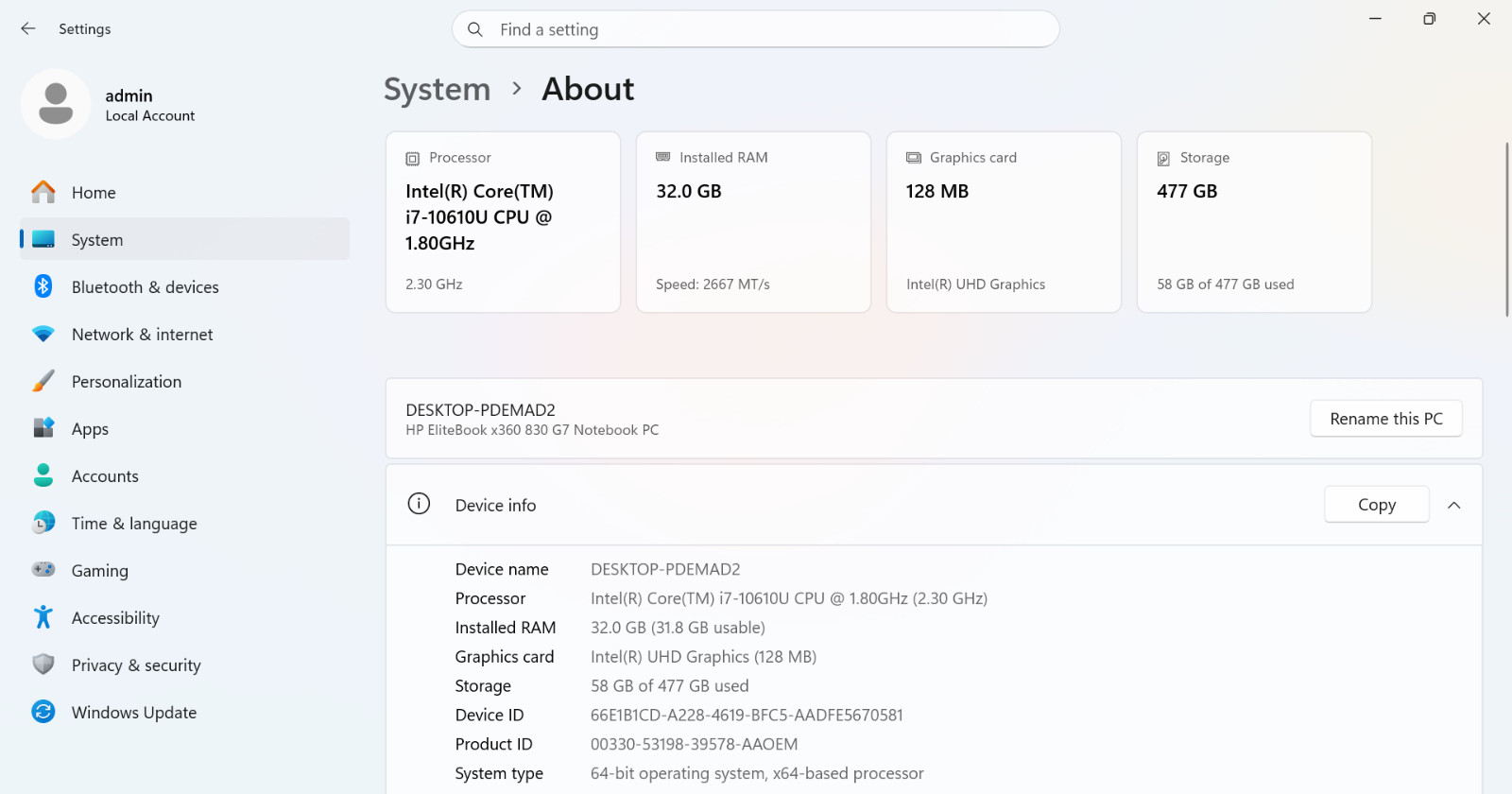Click the Gaming controller icon

pyautogui.click(x=43, y=570)
